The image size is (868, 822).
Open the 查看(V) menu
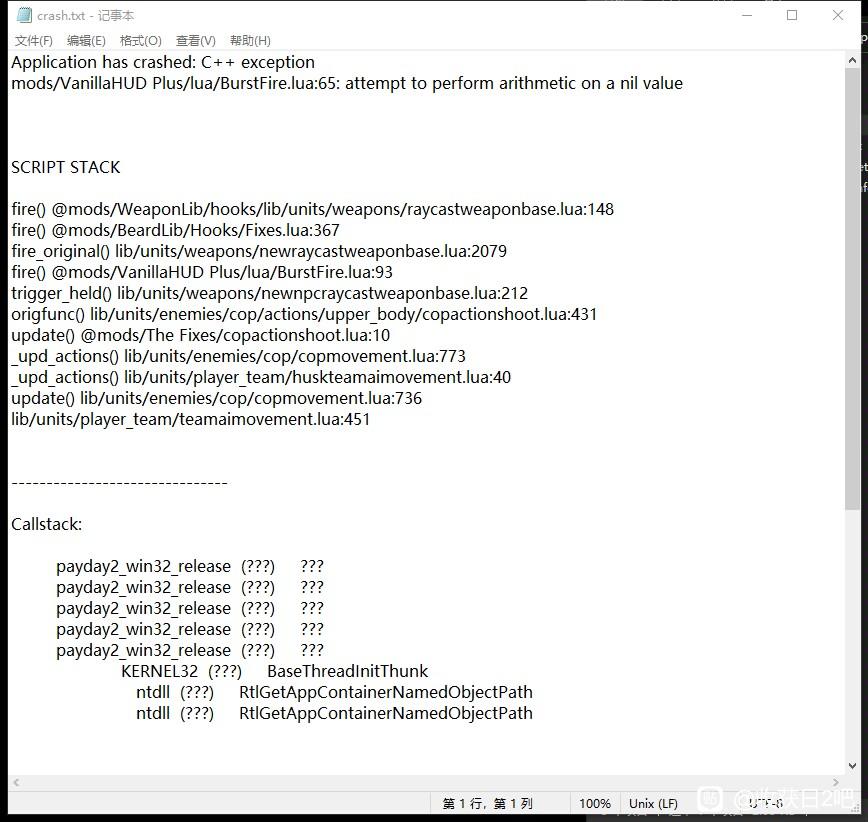pos(195,40)
